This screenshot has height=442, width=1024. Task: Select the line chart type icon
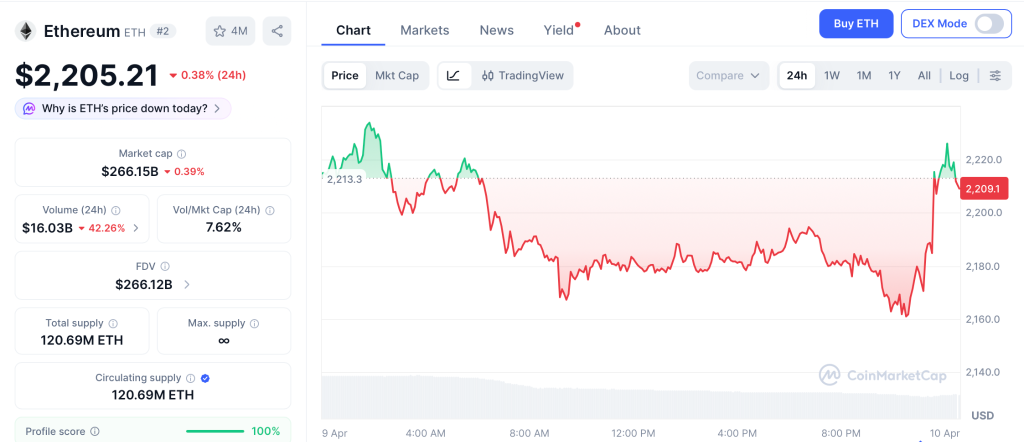coord(453,75)
